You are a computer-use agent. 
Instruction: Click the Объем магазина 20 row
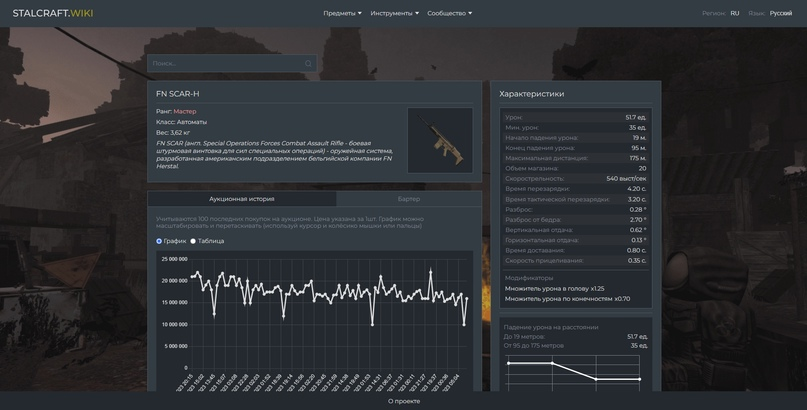[575, 168]
